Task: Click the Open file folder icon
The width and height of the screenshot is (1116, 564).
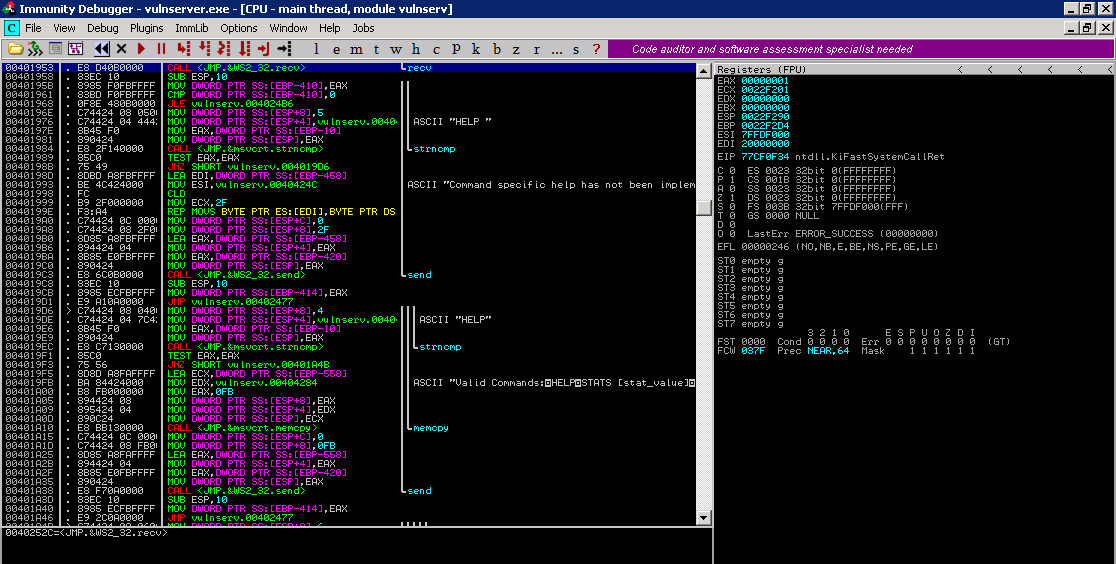Action: coord(16,49)
